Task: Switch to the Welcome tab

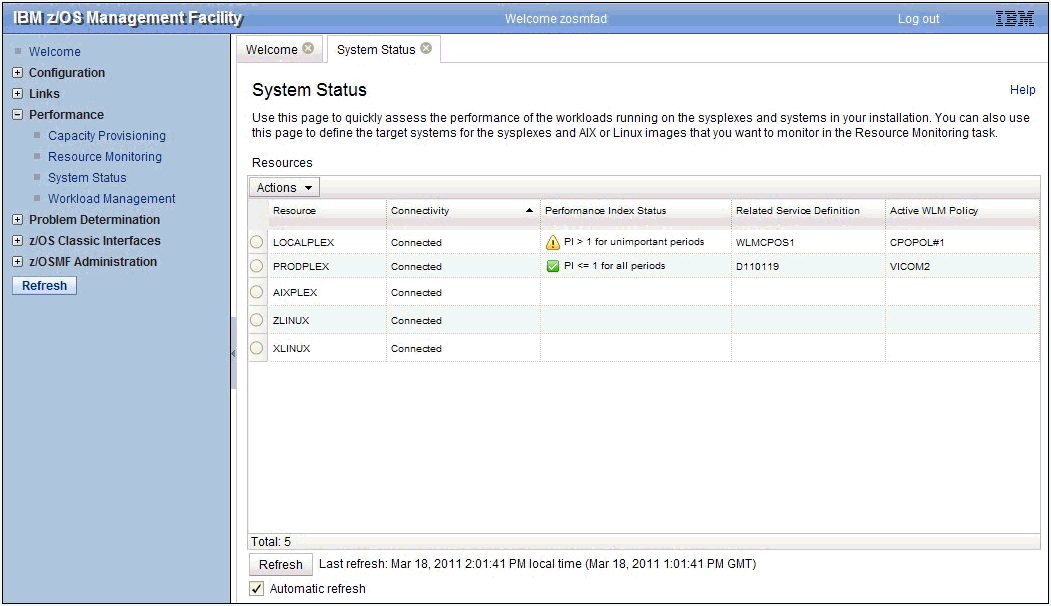Action: click(x=274, y=48)
